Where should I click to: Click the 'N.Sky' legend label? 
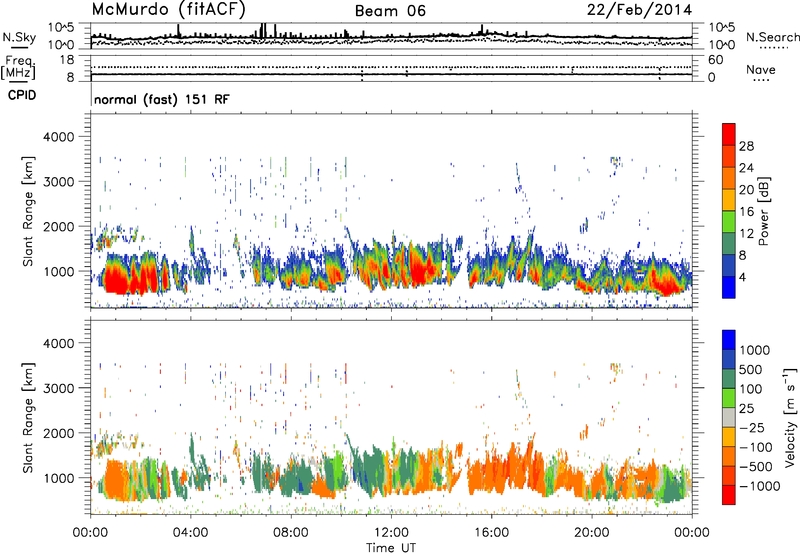coord(19,37)
